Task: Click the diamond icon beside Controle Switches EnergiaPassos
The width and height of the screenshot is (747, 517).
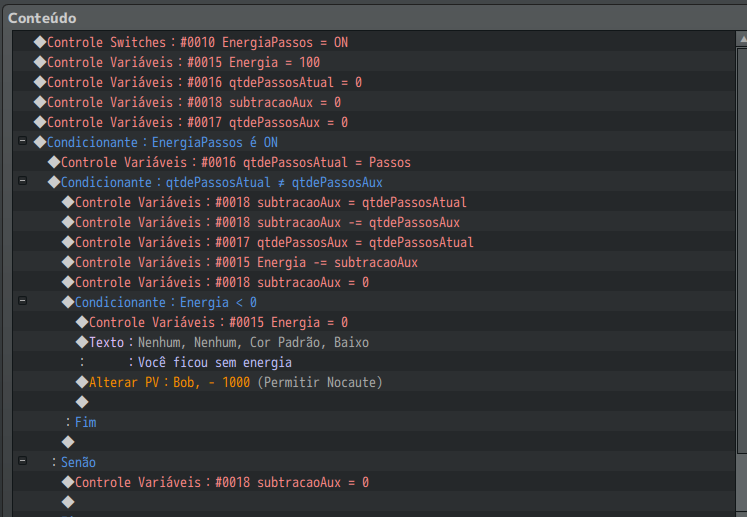Action: [40, 42]
